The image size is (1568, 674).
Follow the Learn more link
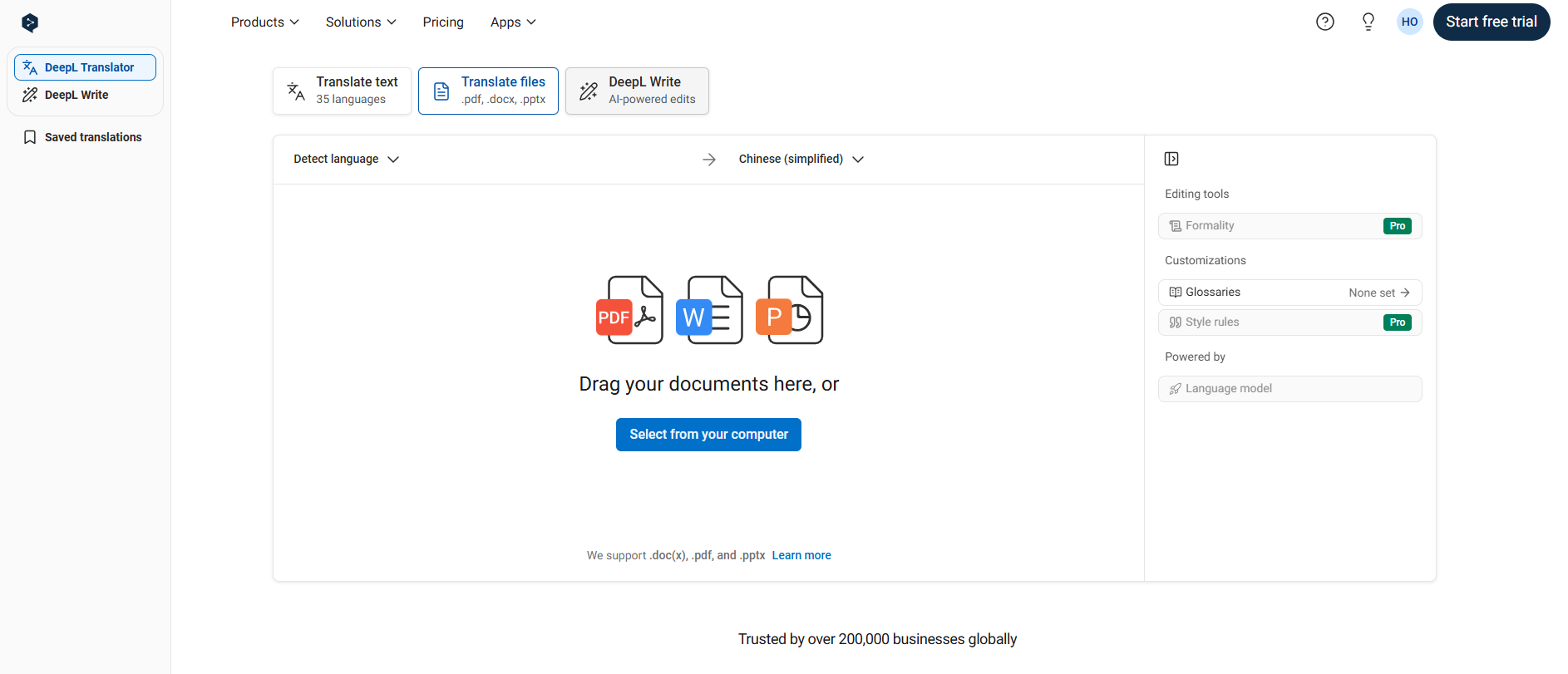pos(801,555)
